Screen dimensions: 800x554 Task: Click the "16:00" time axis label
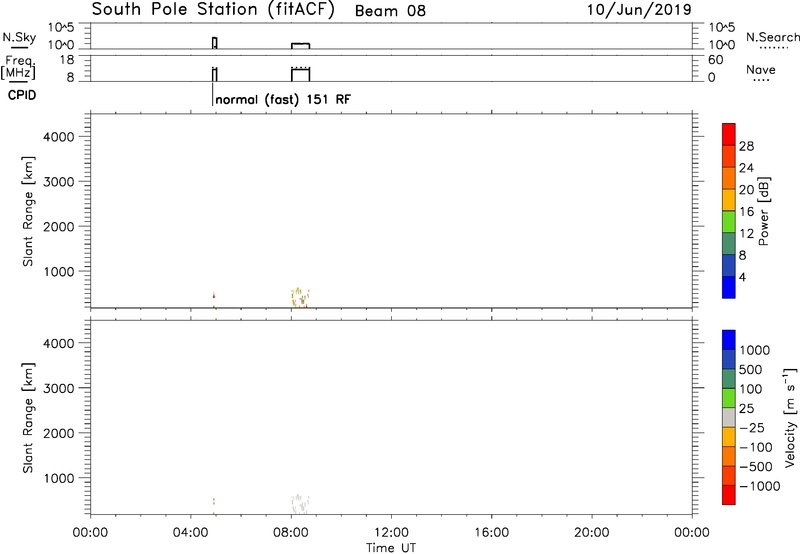coord(491,533)
